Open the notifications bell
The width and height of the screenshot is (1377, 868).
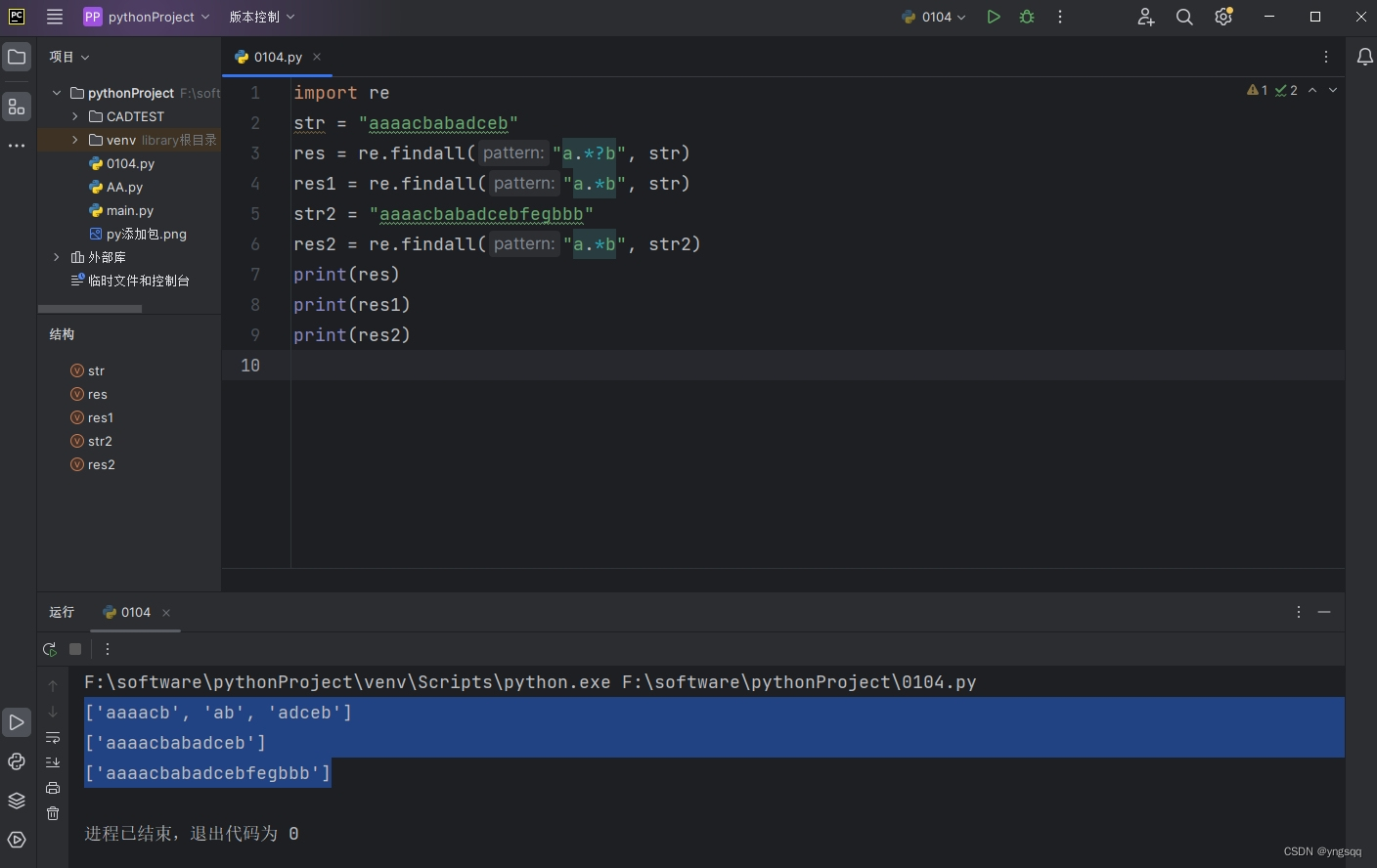(1365, 57)
